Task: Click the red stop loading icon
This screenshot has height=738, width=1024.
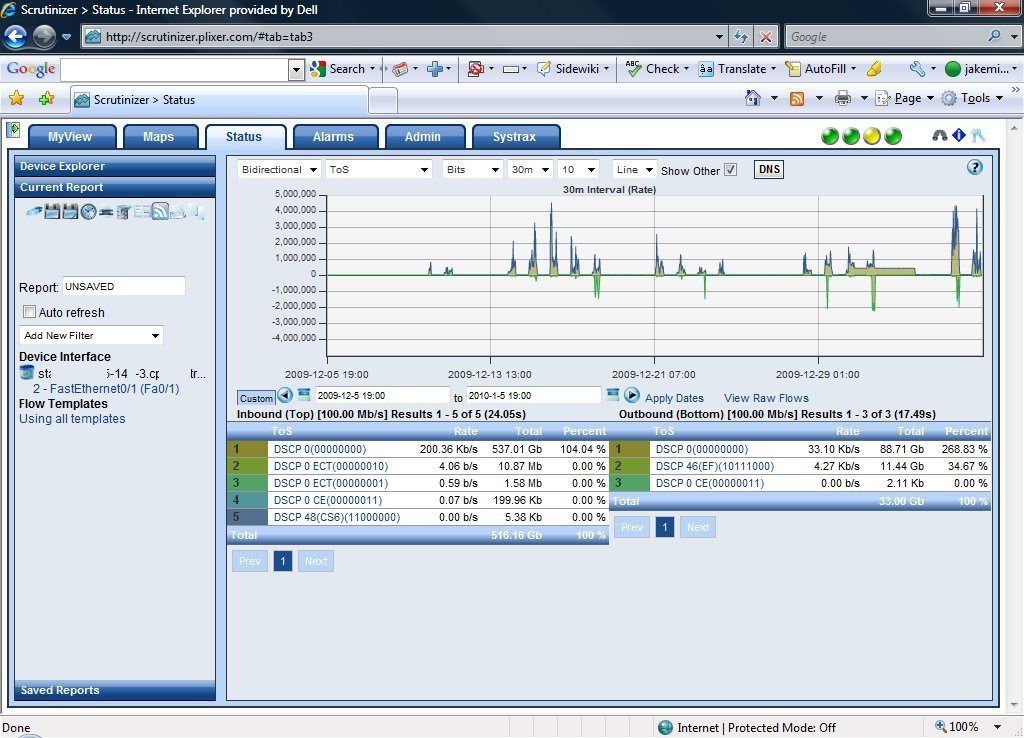Action: tap(765, 37)
